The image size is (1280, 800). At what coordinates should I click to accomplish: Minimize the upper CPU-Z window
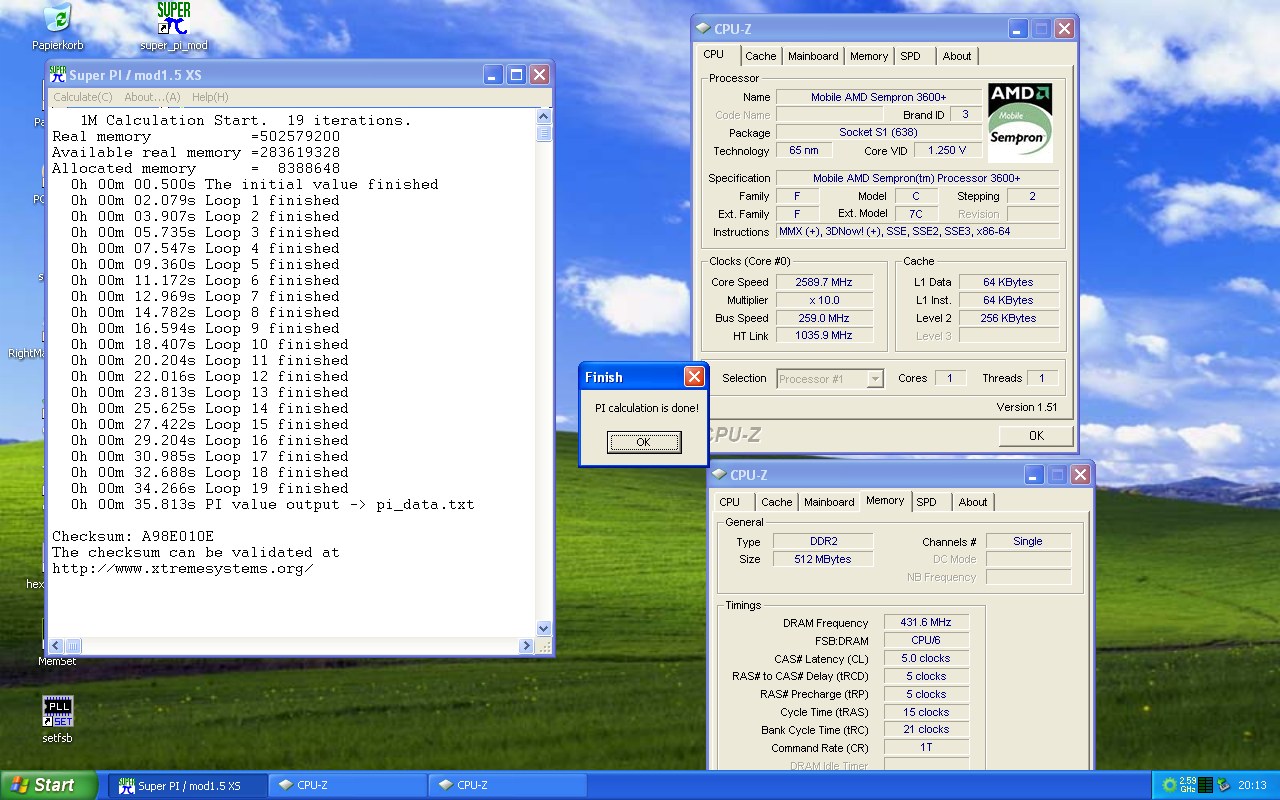tap(1018, 29)
